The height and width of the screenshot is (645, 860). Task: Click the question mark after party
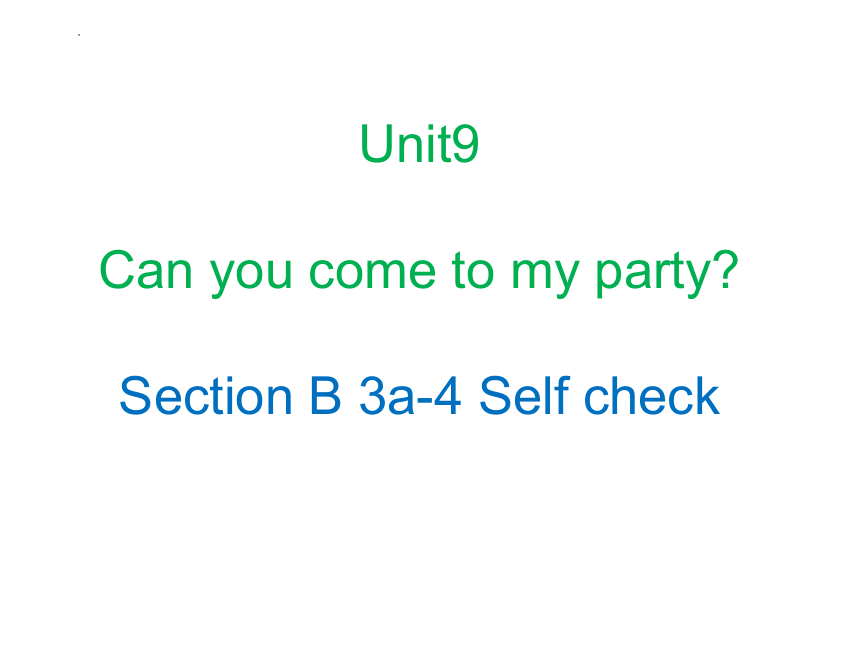727,269
